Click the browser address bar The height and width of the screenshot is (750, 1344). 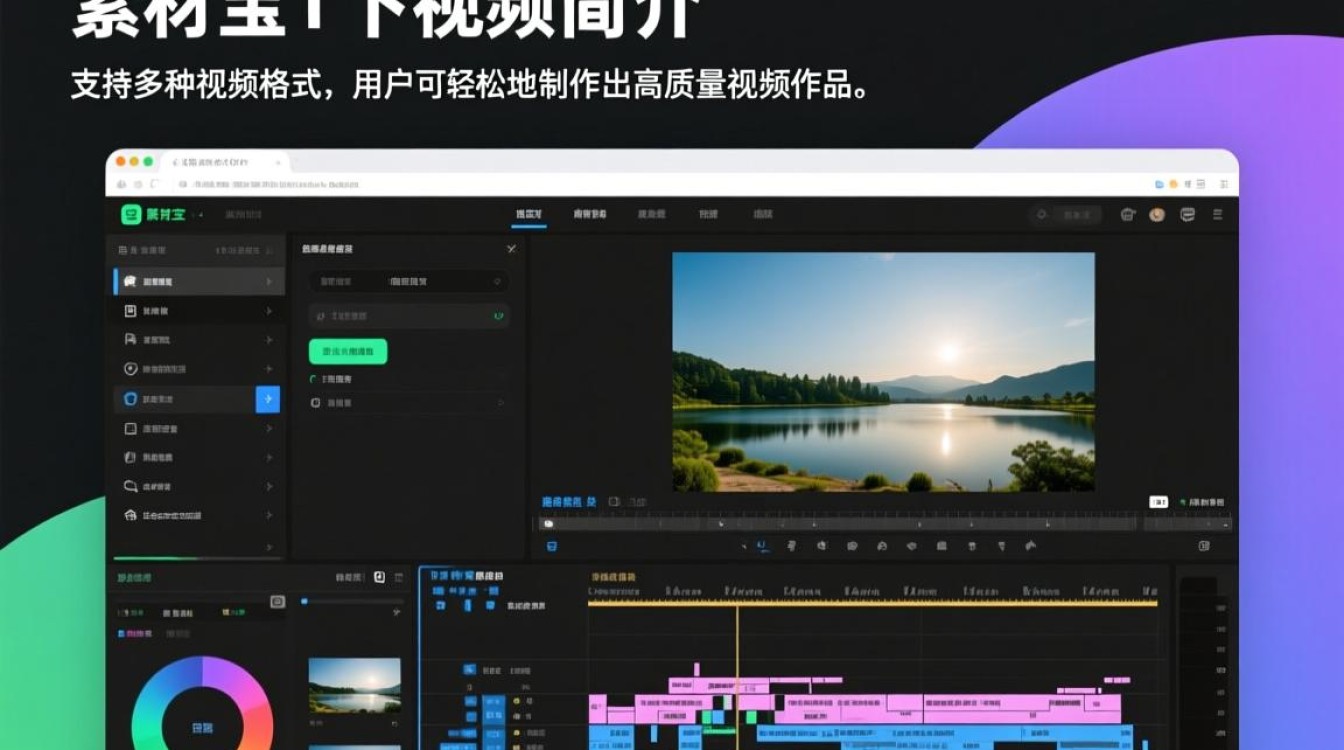pyautogui.click(x=660, y=184)
